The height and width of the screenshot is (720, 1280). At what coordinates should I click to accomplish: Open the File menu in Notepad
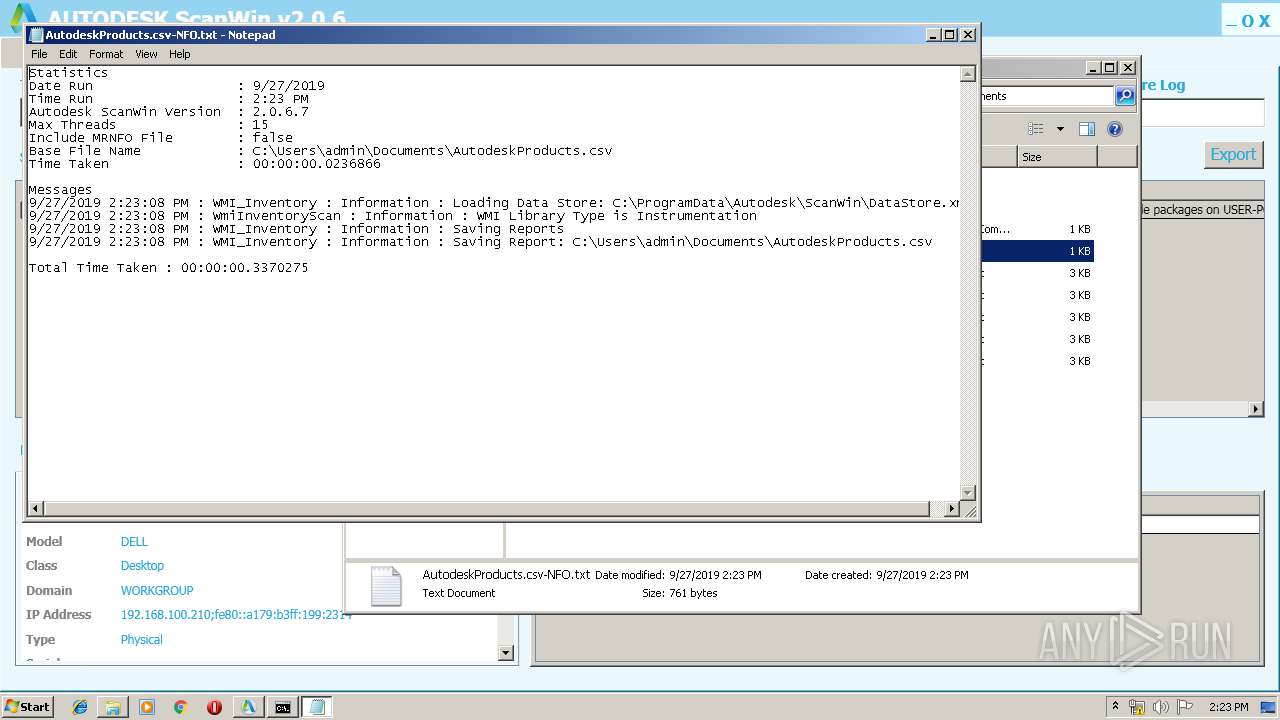(x=39, y=54)
